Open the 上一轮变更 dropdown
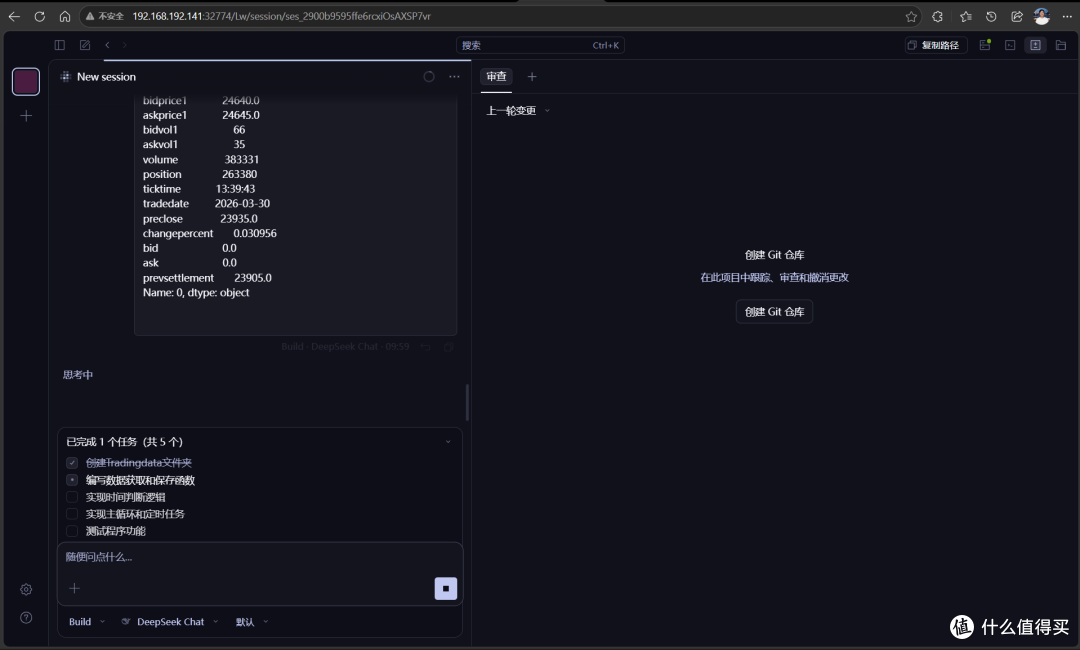 (x=518, y=110)
